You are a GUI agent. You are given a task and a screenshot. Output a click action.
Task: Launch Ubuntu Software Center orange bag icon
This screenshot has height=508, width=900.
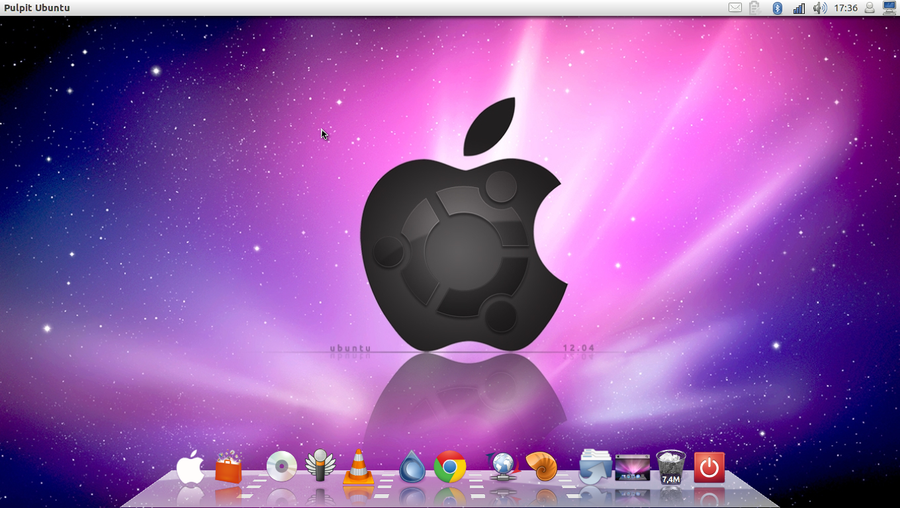[x=228, y=467]
